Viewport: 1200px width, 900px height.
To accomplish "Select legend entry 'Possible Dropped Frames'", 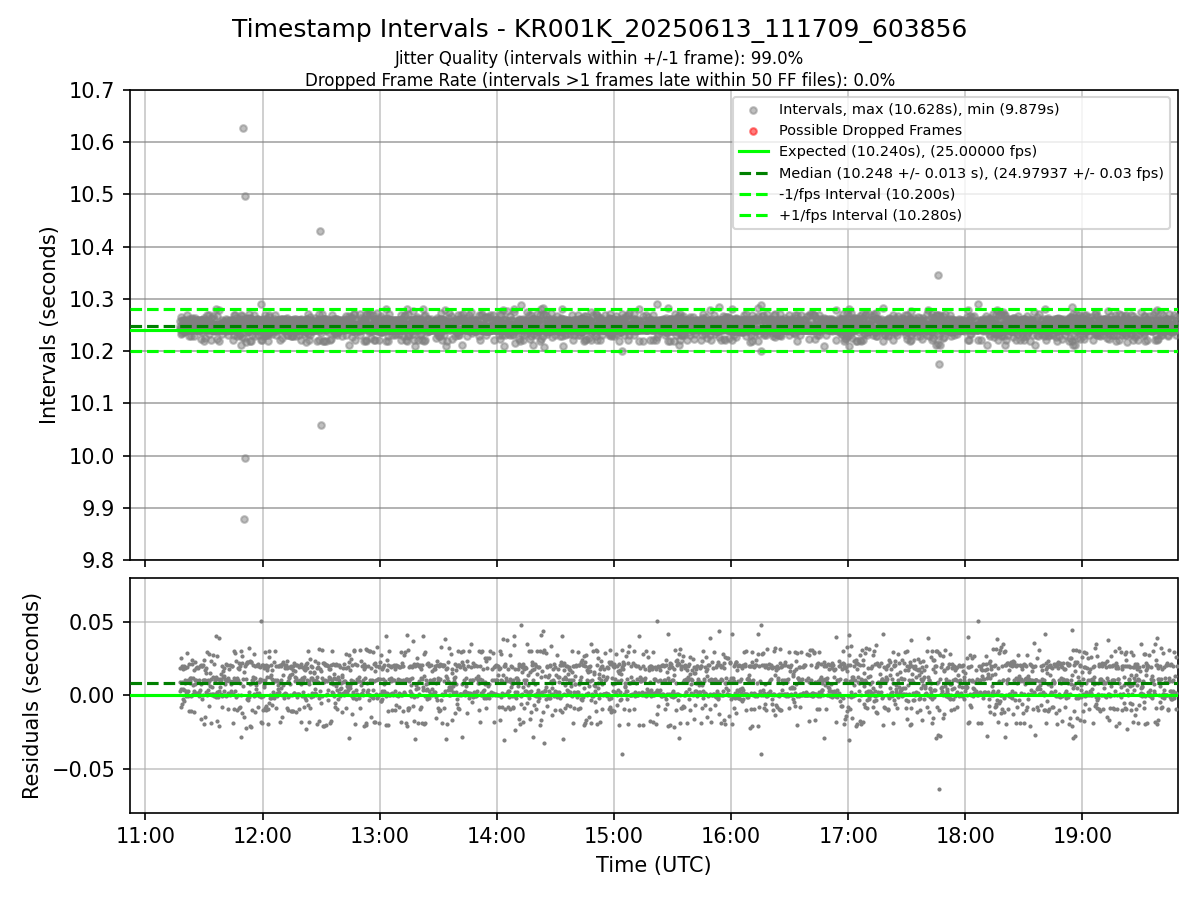I will [x=870, y=130].
